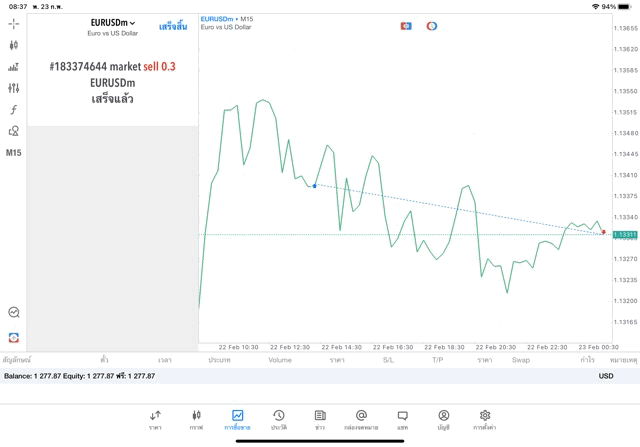Tap the red order close marker on chart
This screenshot has width=640, height=447.
[x=604, y=232]
